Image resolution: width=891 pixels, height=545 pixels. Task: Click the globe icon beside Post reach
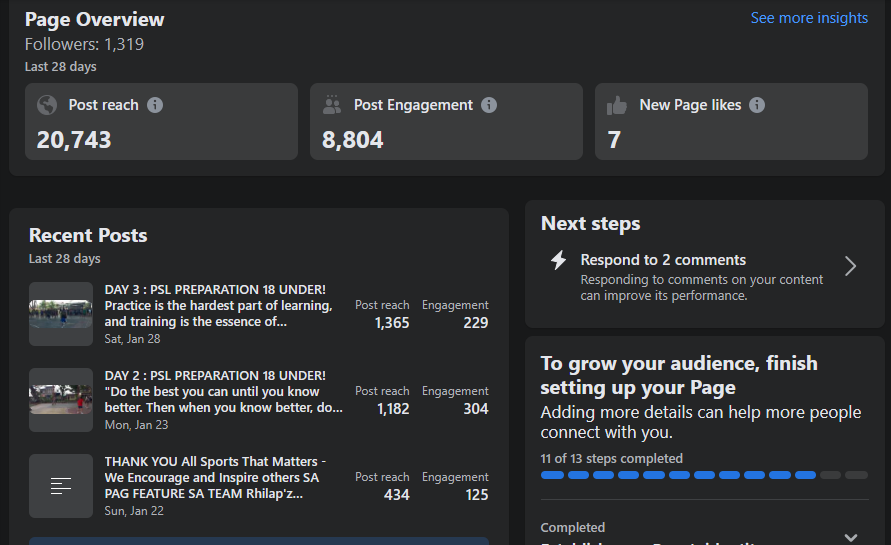coord(47,105)
